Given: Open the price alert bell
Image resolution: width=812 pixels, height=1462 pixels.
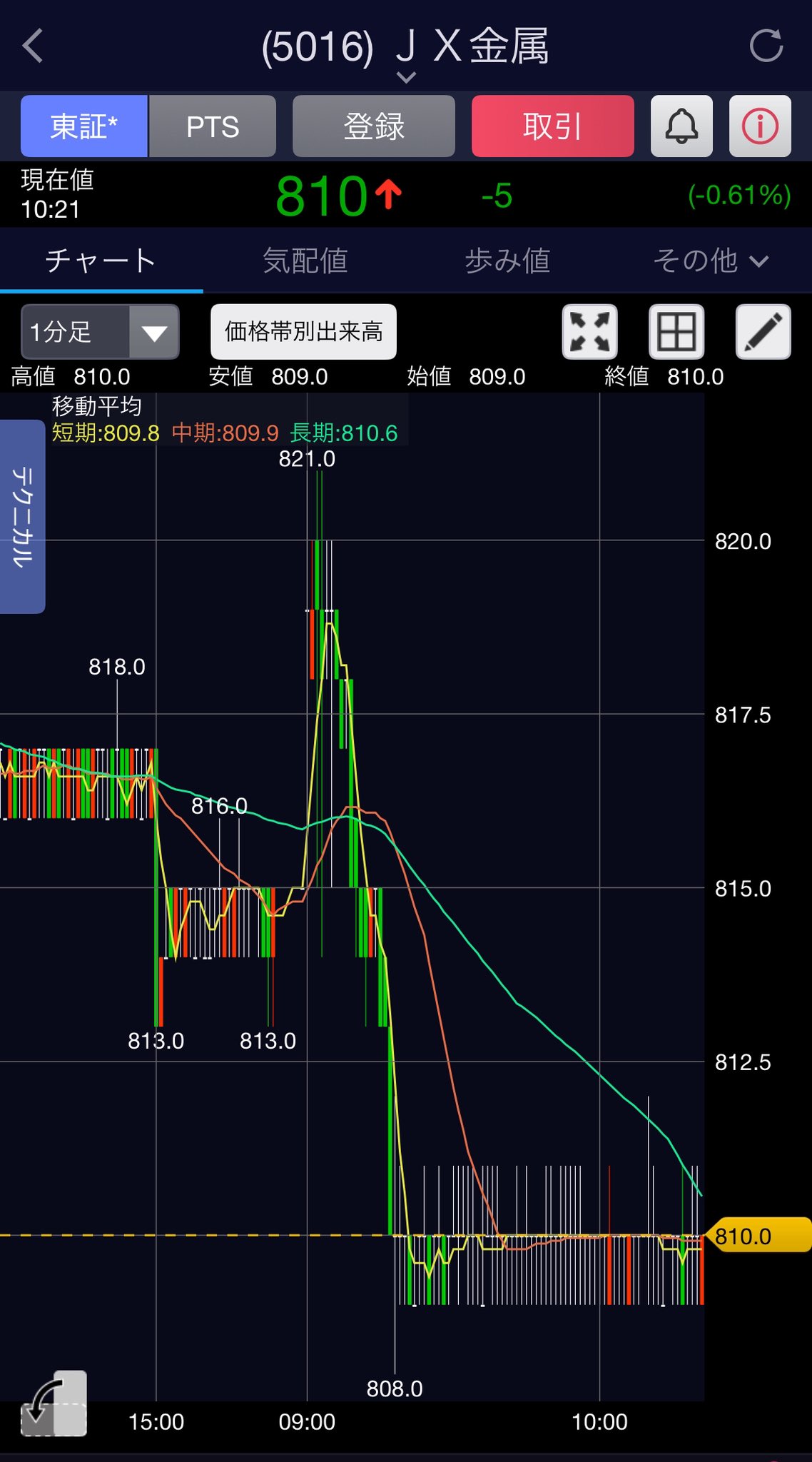Looking at the screenshot, I should [x=681, y=126].
